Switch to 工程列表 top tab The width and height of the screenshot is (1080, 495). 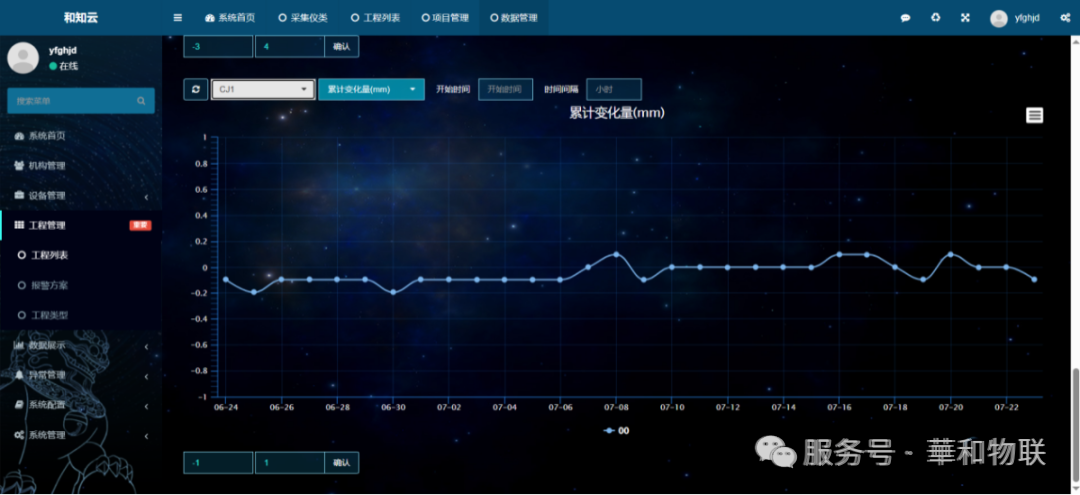(375, 18)
